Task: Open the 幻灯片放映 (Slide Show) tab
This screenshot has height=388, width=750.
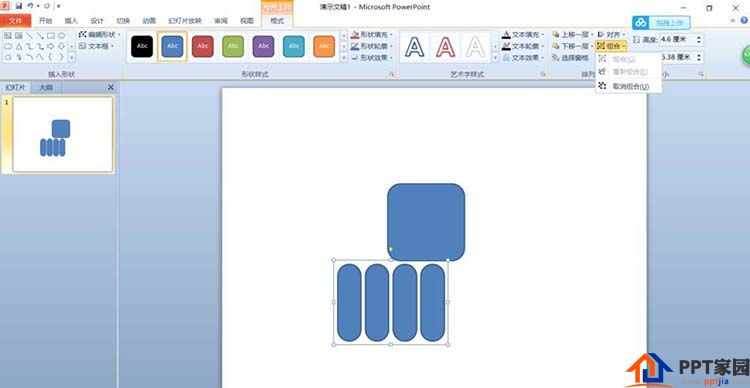Action: click(185, 21)
